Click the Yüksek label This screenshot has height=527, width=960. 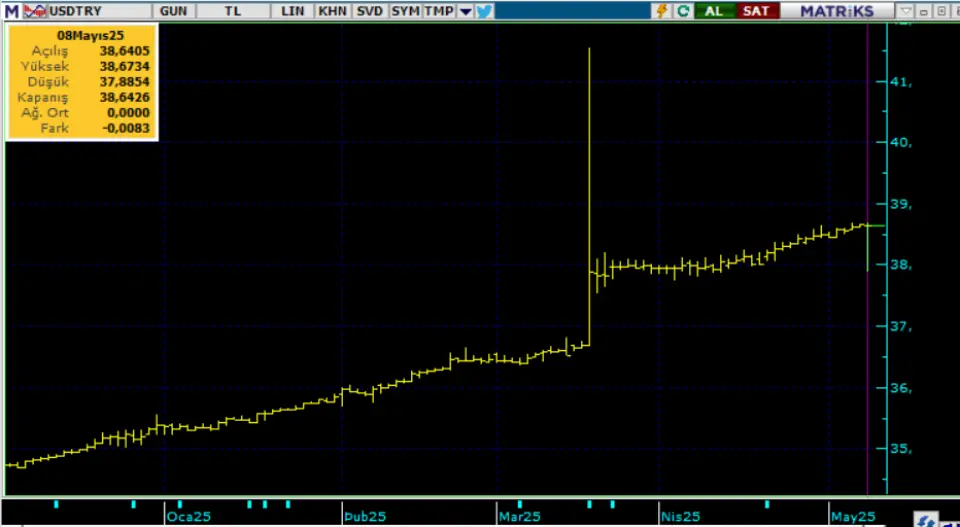[x=45, y=66]
